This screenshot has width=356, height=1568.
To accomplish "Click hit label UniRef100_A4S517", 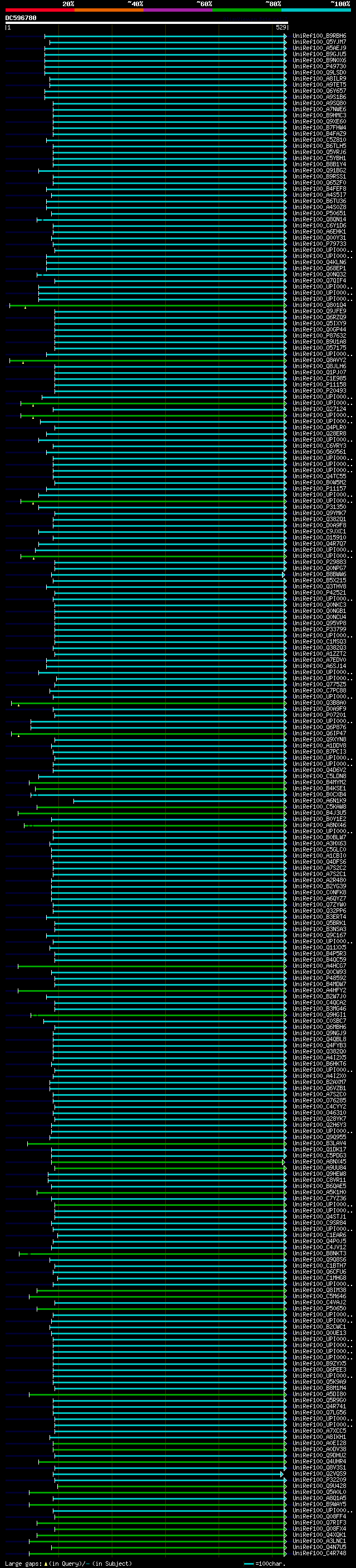I will [319, 195].
